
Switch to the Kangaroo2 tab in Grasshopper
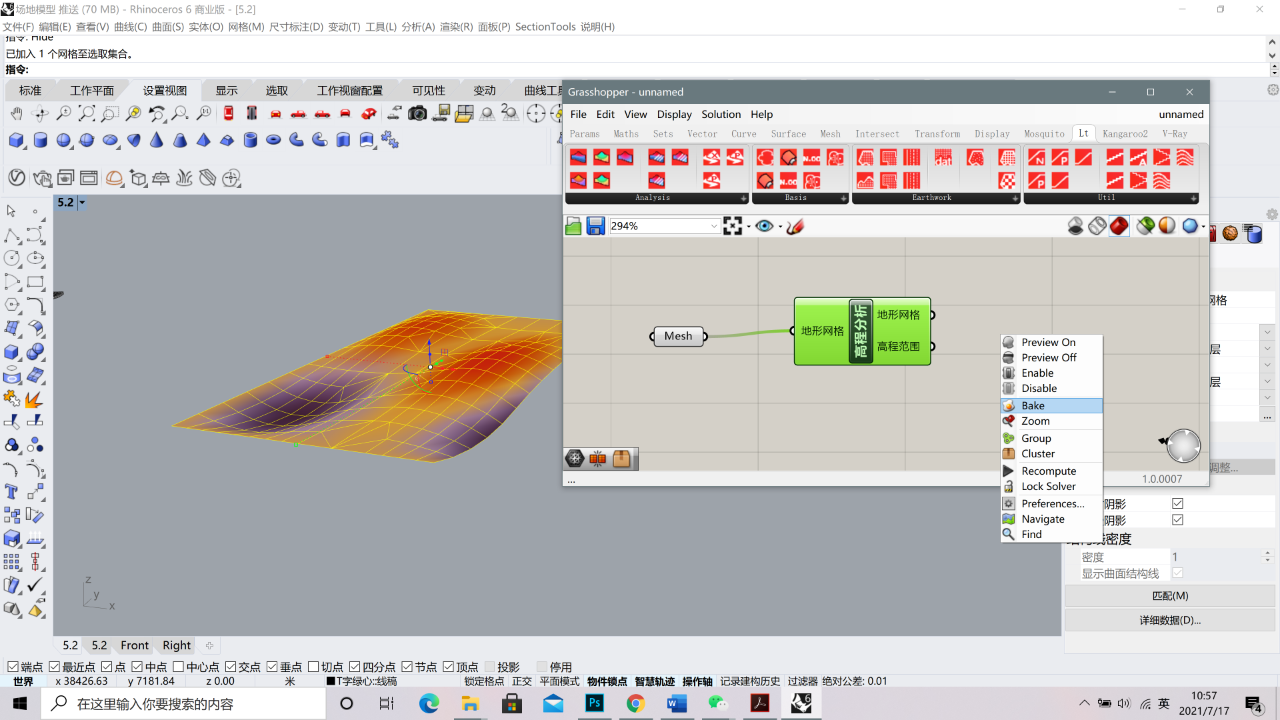click(1125, 133)
